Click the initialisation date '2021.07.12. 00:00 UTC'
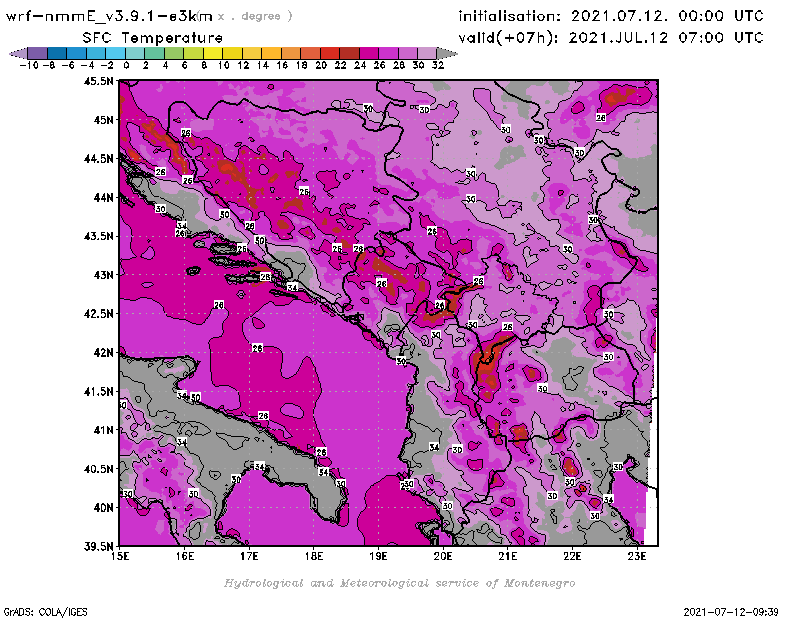The width and height of the screenshot is (800, 618). (667, 16)
